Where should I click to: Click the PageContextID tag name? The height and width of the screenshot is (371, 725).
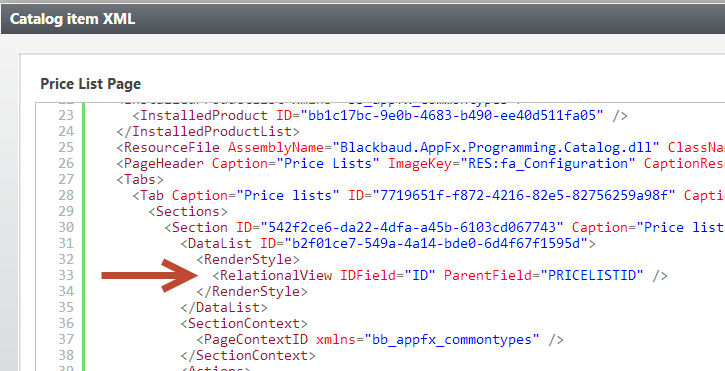pos(256,339)
